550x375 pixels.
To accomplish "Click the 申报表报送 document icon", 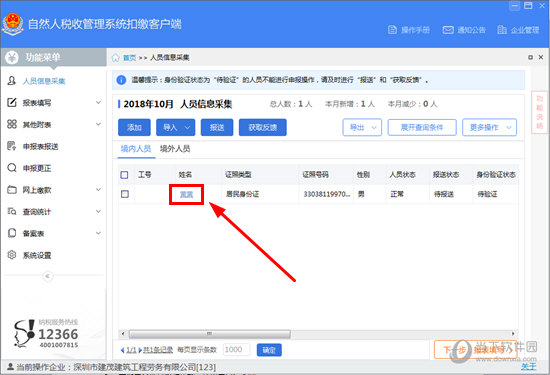I will click(x=12, y=146).
